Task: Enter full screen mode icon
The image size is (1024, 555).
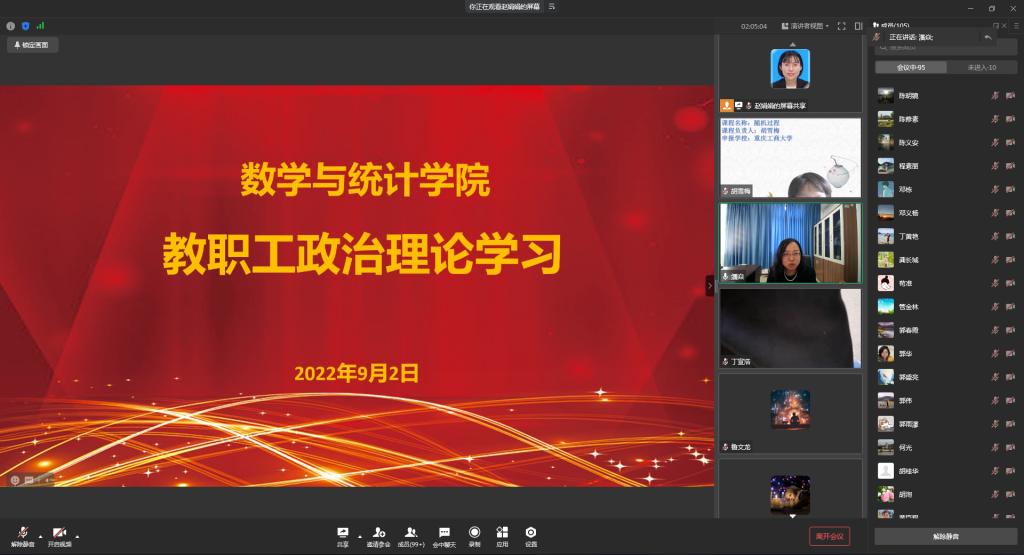Action: (842, 26)
